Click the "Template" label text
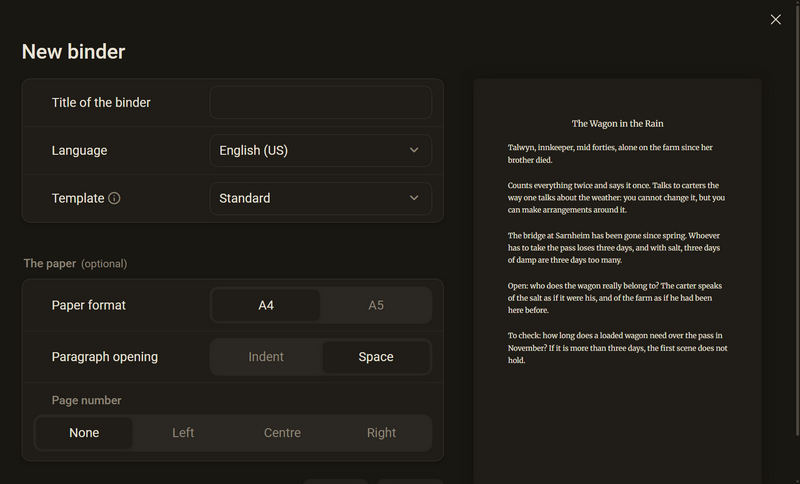 78,198
